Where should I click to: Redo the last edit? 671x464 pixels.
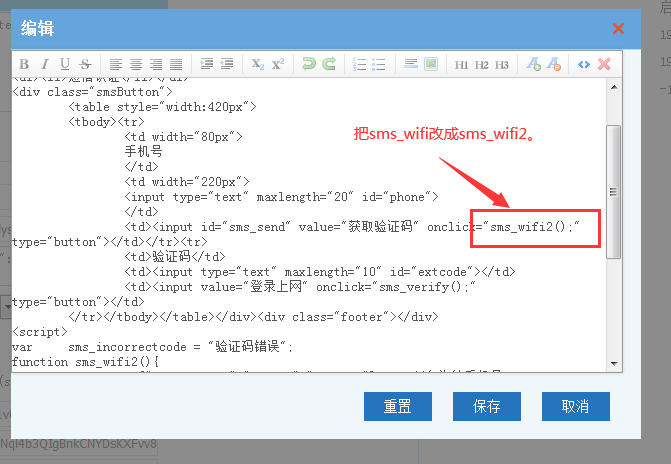point(329,64)
